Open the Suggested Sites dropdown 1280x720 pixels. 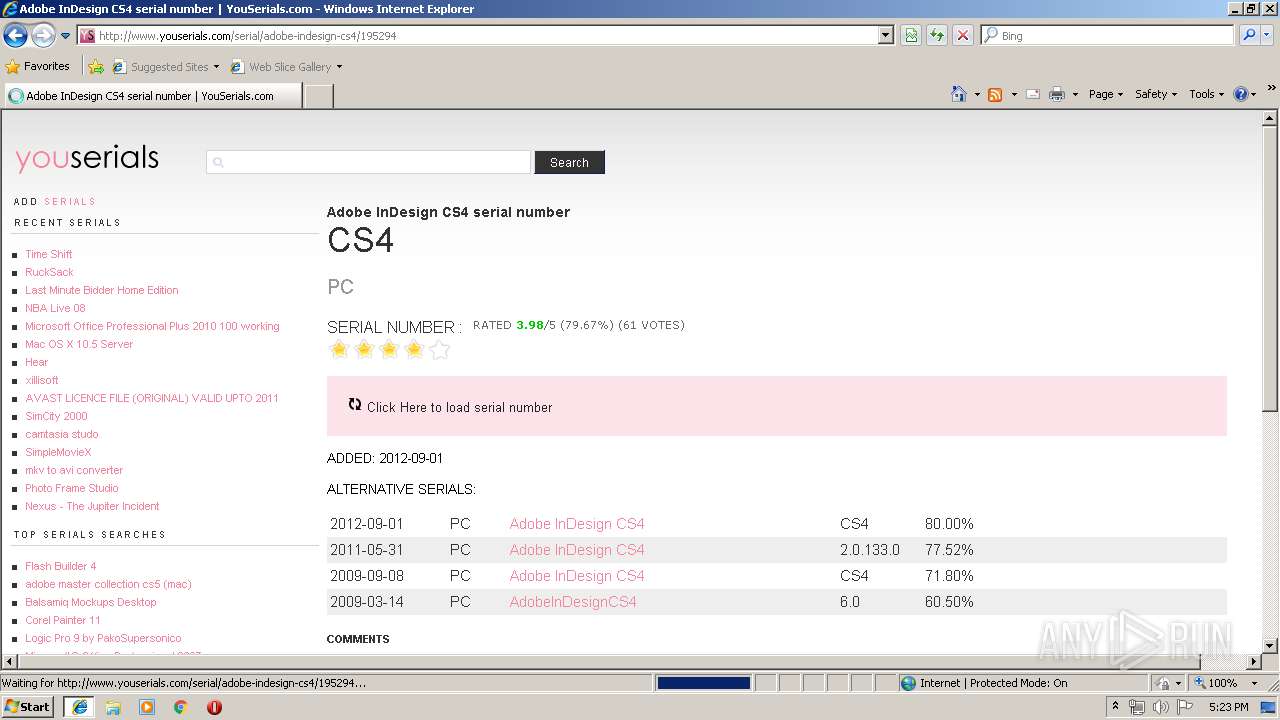coord(165,67)
